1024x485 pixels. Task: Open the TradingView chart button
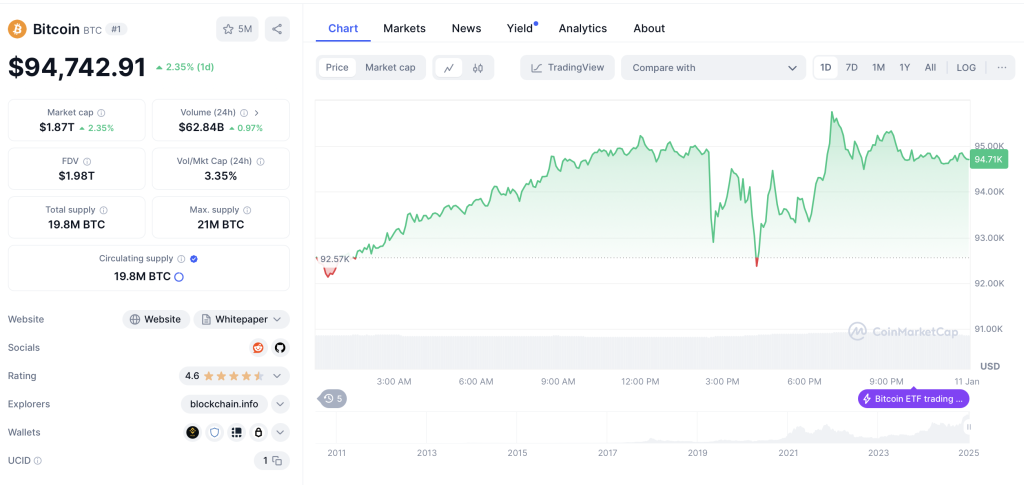(567, 68)
